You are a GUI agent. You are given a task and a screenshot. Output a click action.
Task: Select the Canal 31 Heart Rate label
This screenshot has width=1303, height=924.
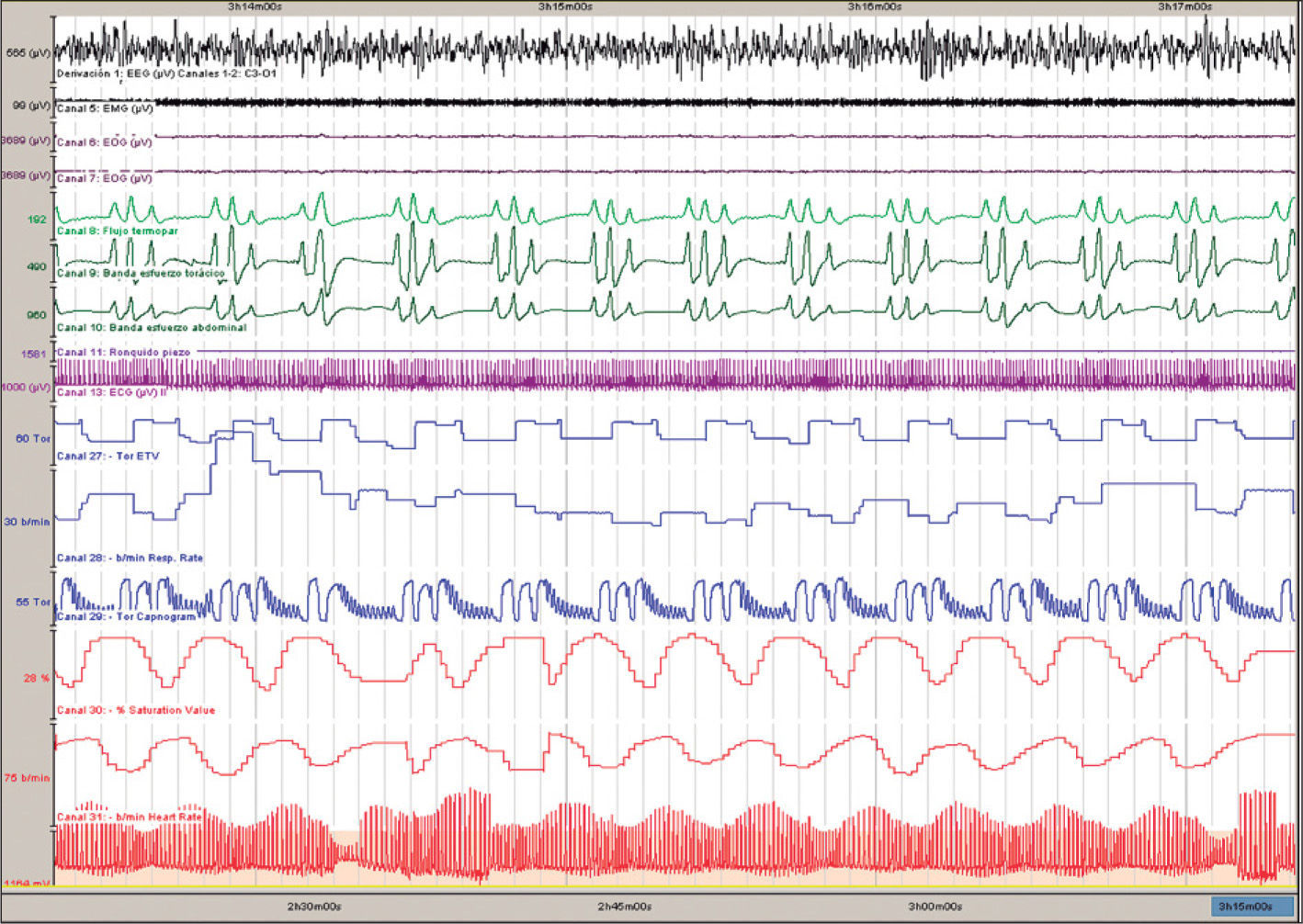(x=129, y=817)
